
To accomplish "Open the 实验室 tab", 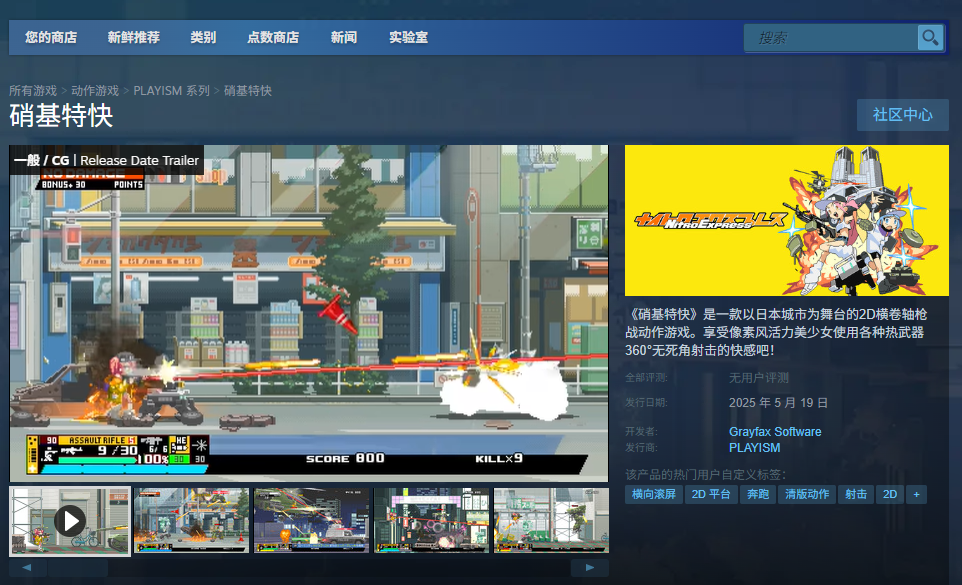I will 409,37.
